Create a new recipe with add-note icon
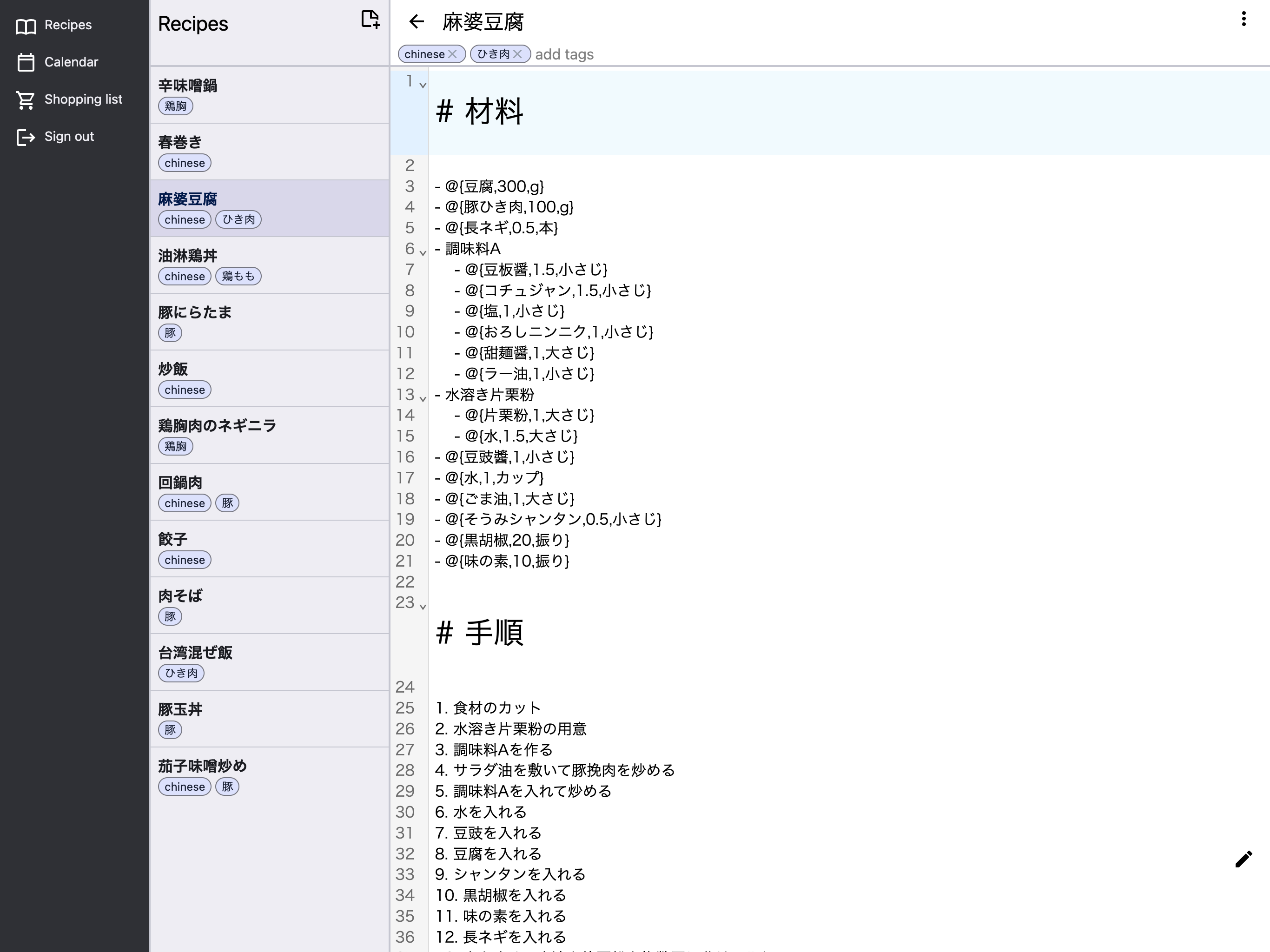 coord(370,20)
